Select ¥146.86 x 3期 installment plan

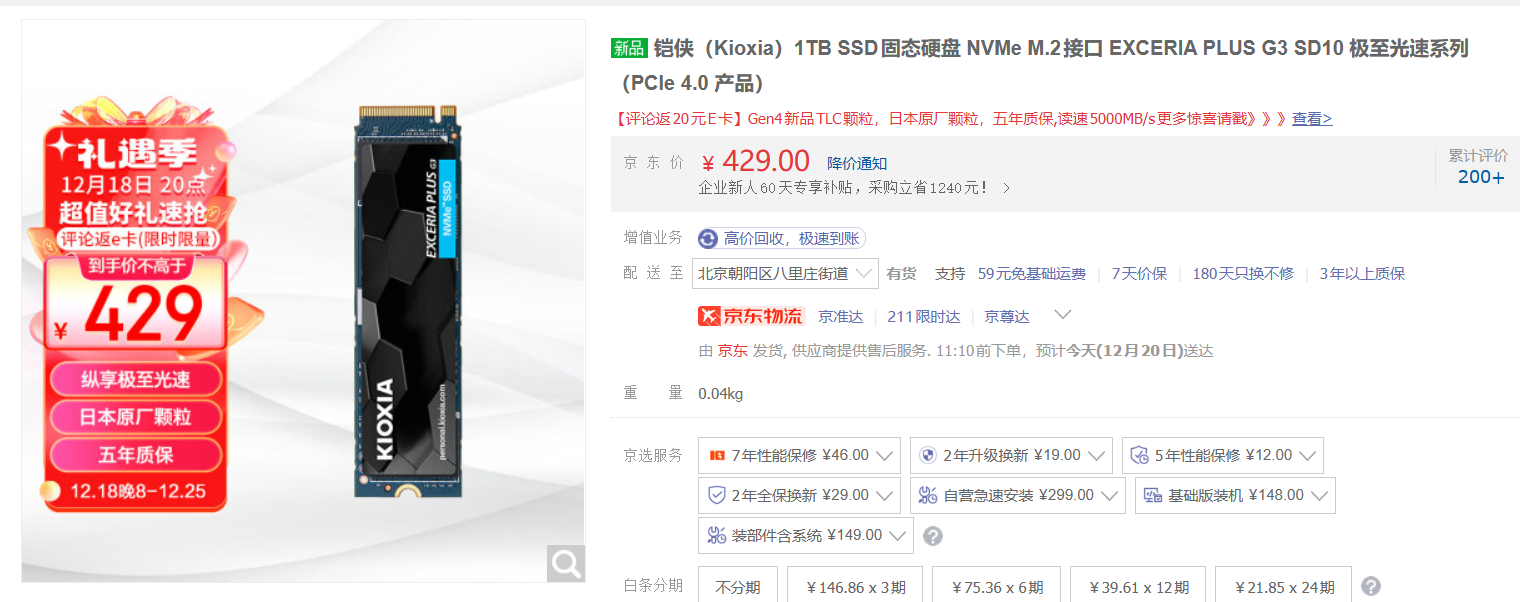856,586
